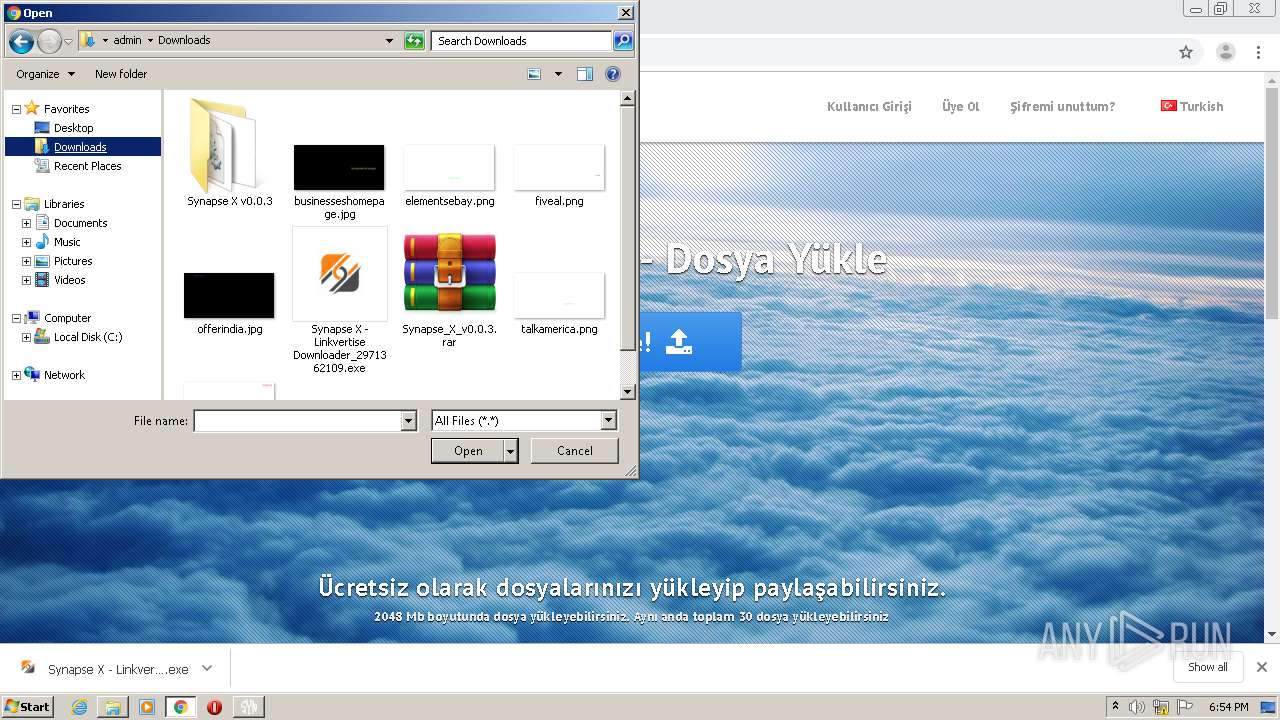Image resolution: width=1280 pixels, height=720 pixels.
Task: Expand the Music library
Action: click(x=26, y=242)
